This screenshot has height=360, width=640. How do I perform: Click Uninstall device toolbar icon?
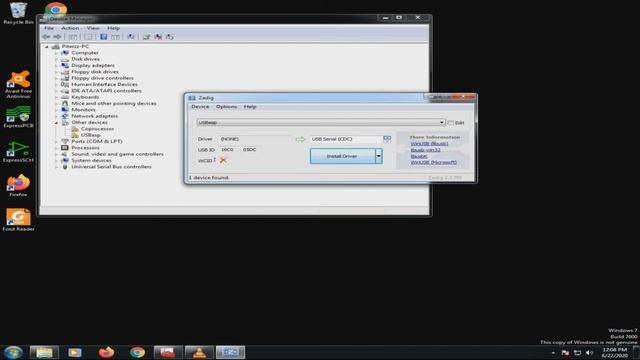(x=158, y=37)
